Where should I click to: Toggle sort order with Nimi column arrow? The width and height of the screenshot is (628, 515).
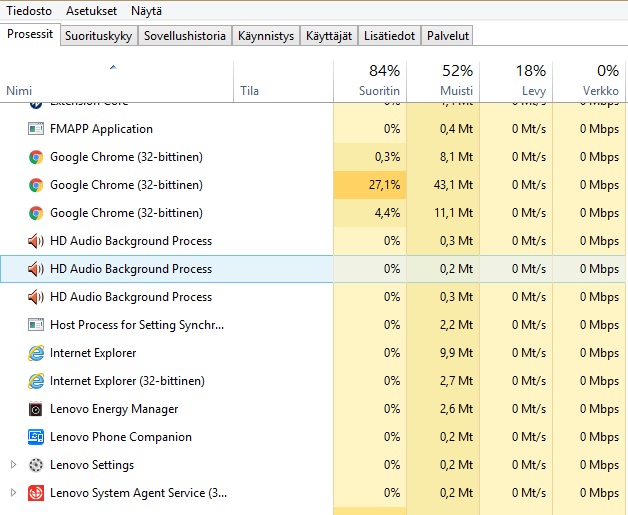click(113, 68)
